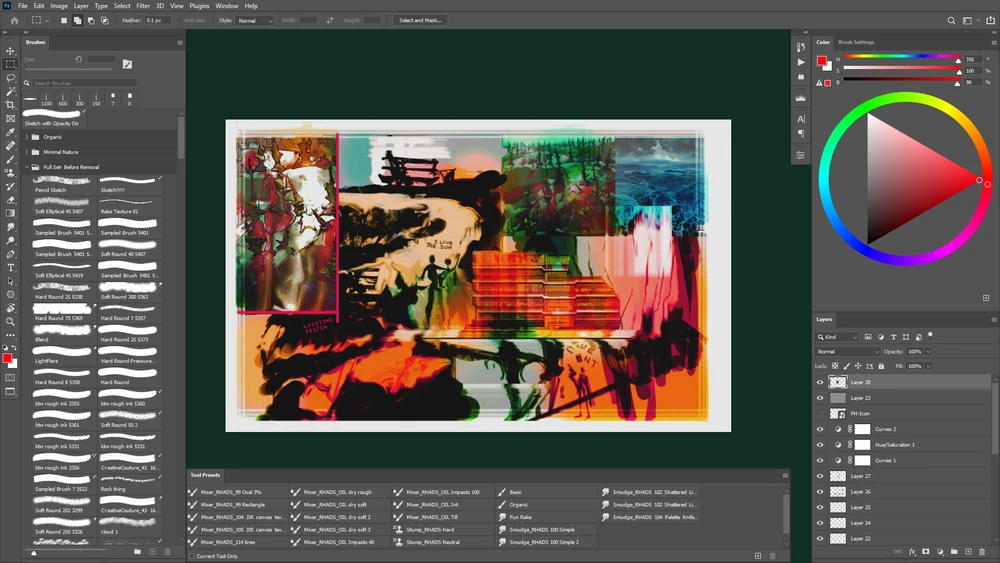This screenshot has height=563, width=1000.
Task: Select the Lasso tool
Action: point(10,78)
